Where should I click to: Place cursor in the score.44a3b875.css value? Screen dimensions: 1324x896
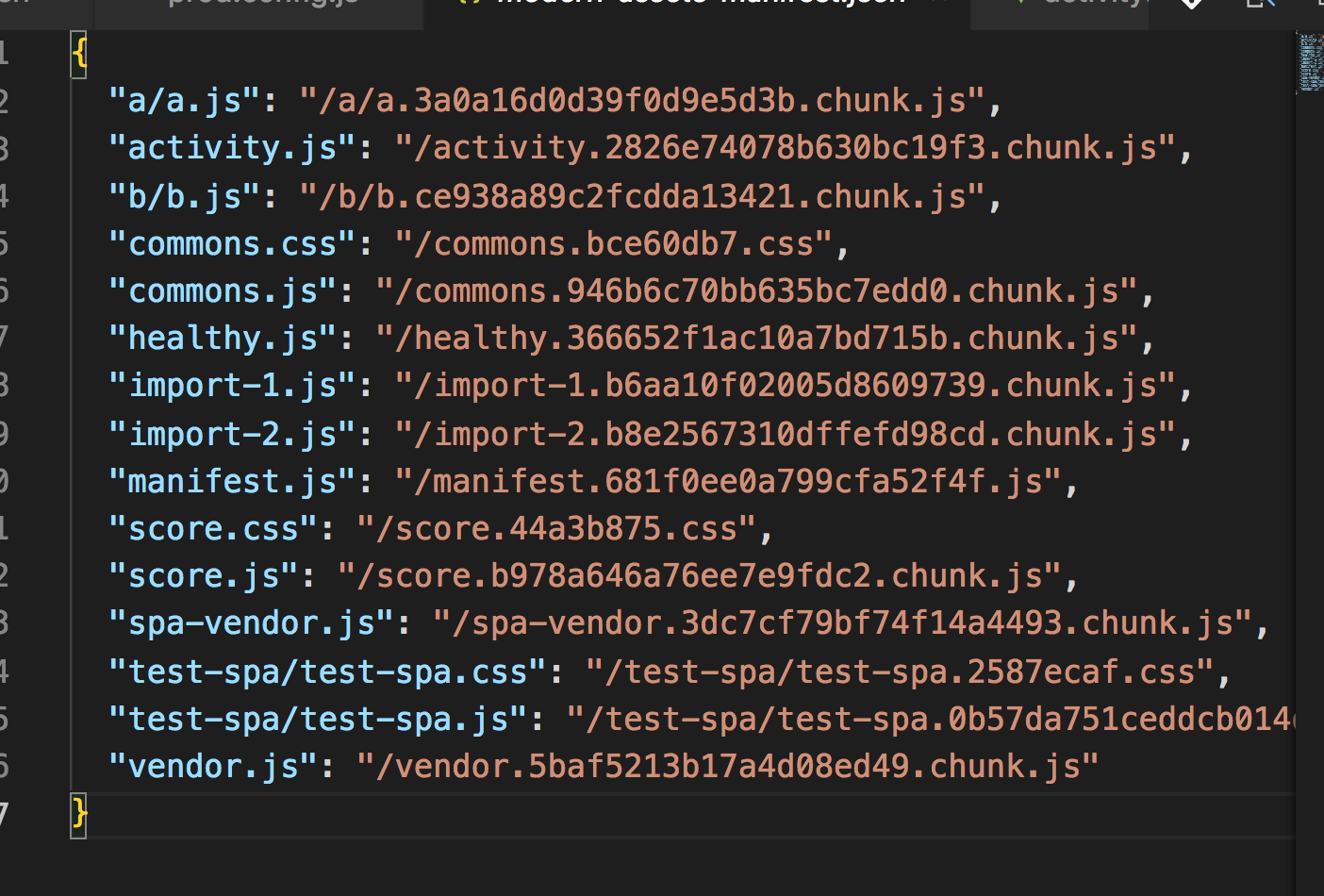(x=557, y=528)
